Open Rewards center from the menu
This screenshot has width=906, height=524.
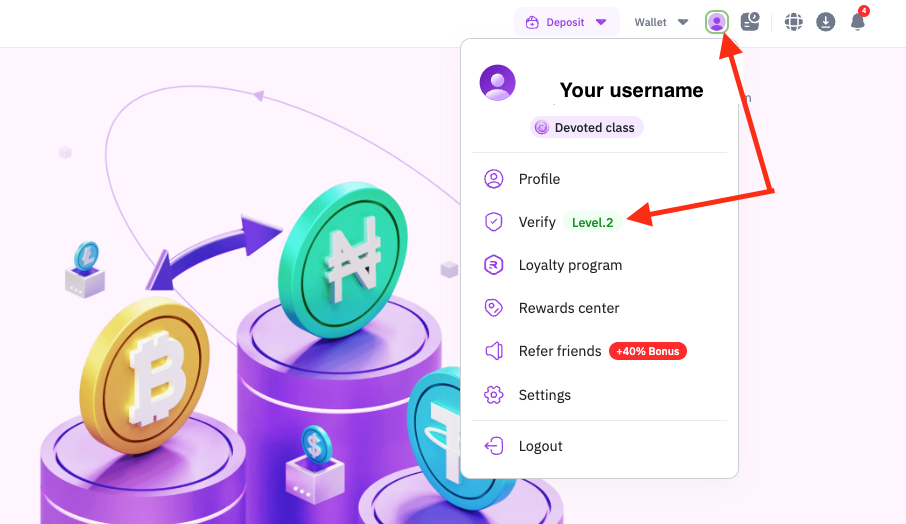pos(569,308)
